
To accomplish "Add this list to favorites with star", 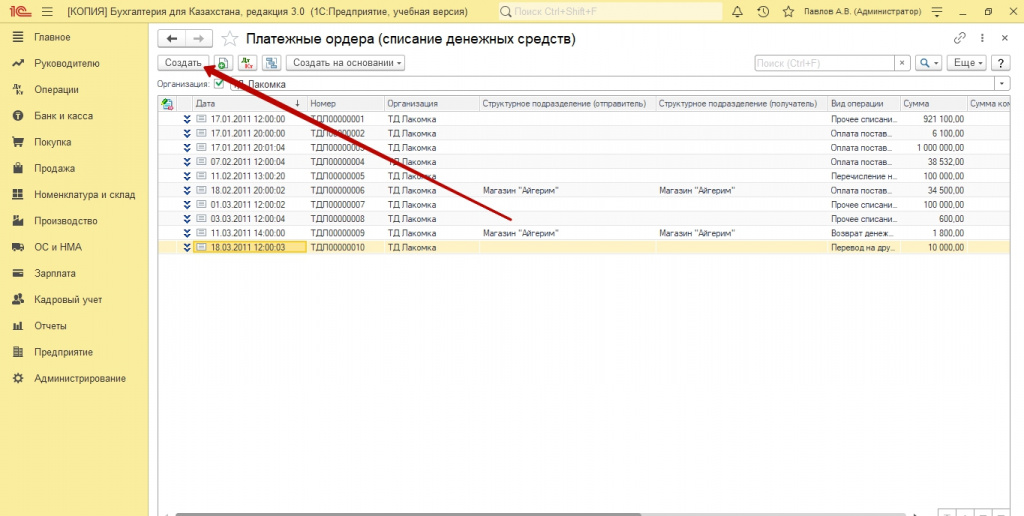I will point(229,39).
